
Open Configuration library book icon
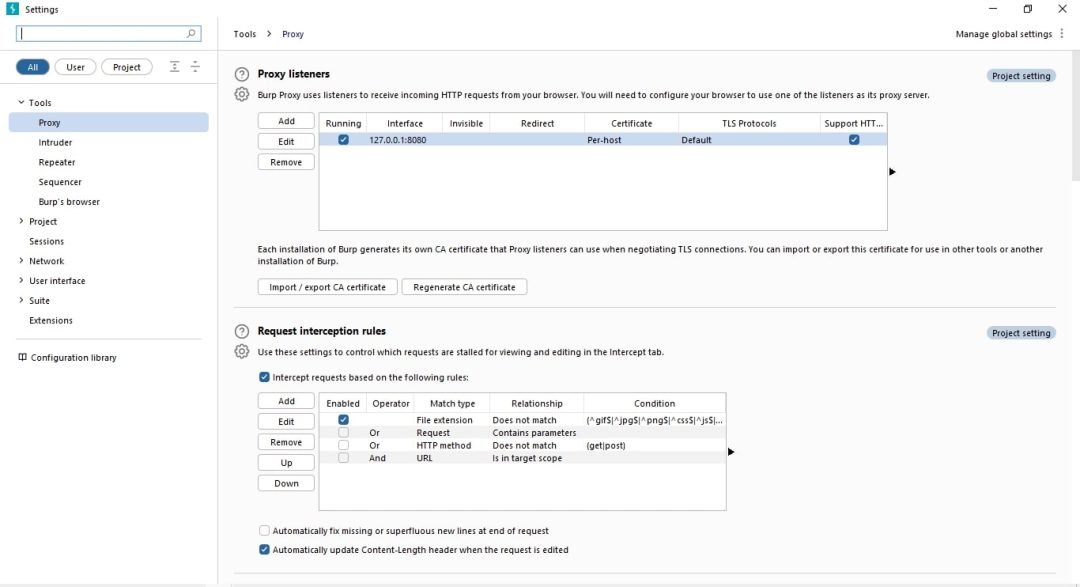pos(22,358)
